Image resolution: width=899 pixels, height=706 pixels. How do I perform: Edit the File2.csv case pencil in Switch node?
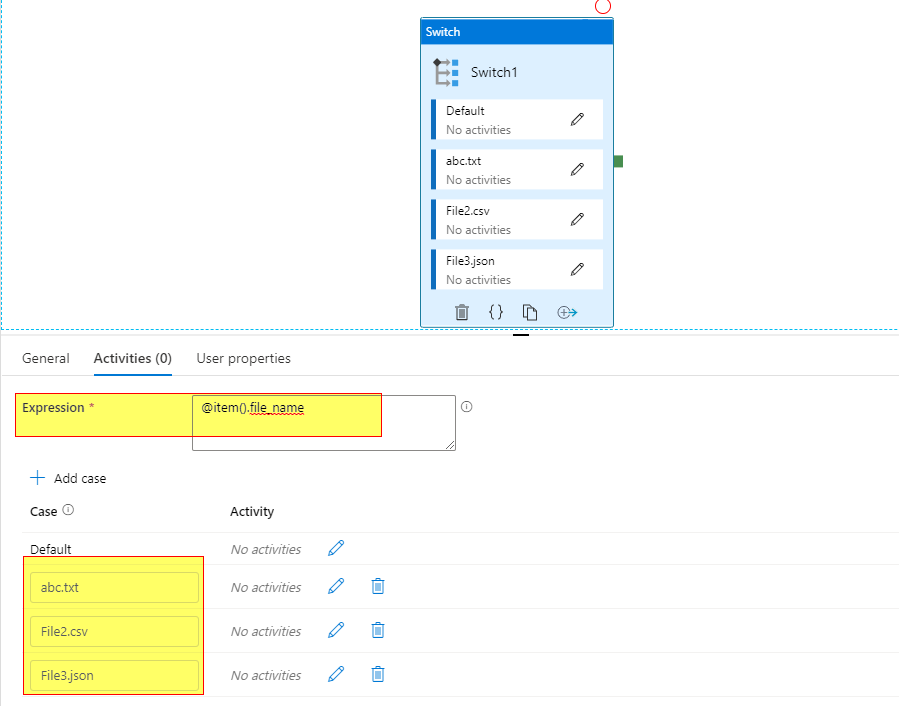[x=577, y=217]
